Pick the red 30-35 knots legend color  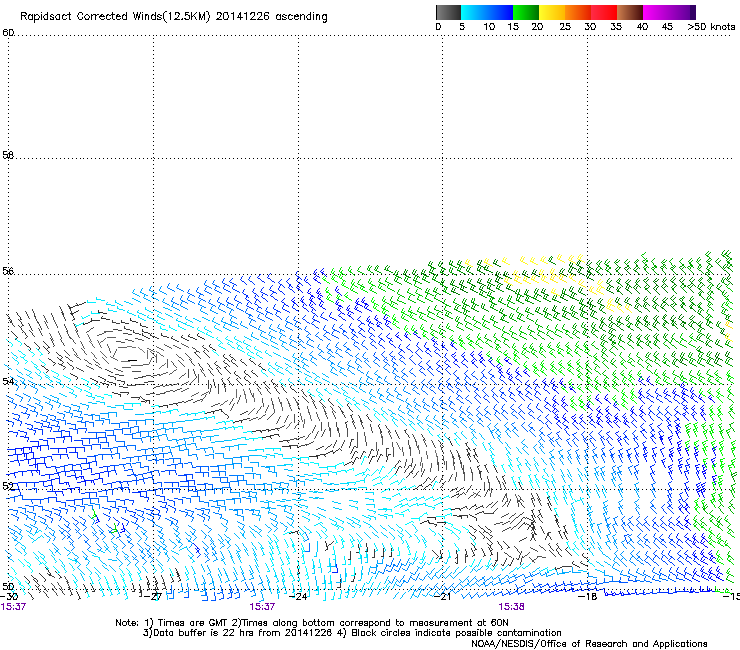tap(604, 12)
